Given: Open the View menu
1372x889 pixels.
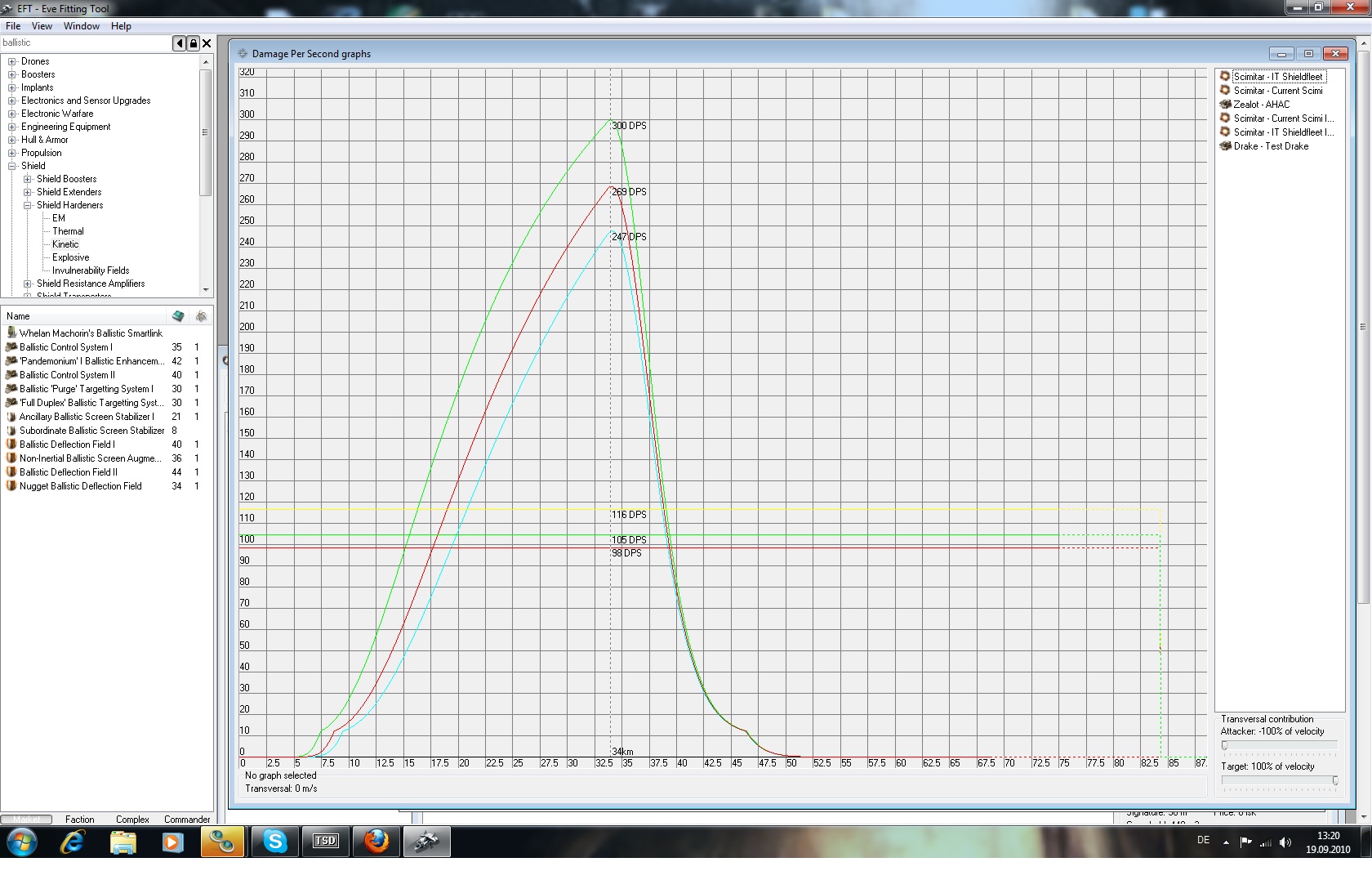Looking at the screenshot, I should pos(42,26).
